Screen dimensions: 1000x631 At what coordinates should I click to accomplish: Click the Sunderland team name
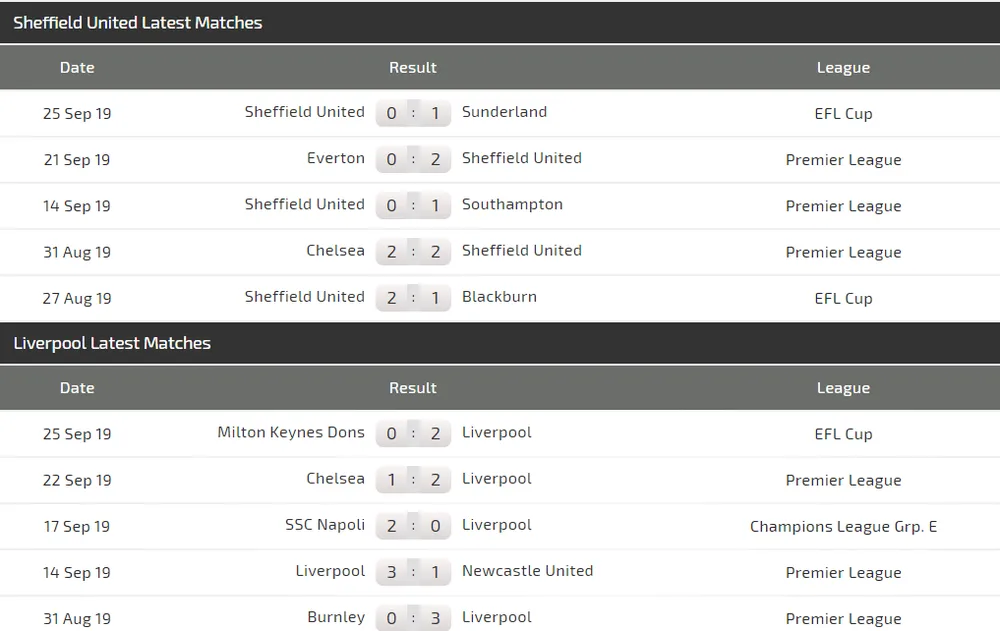point(504,112)
